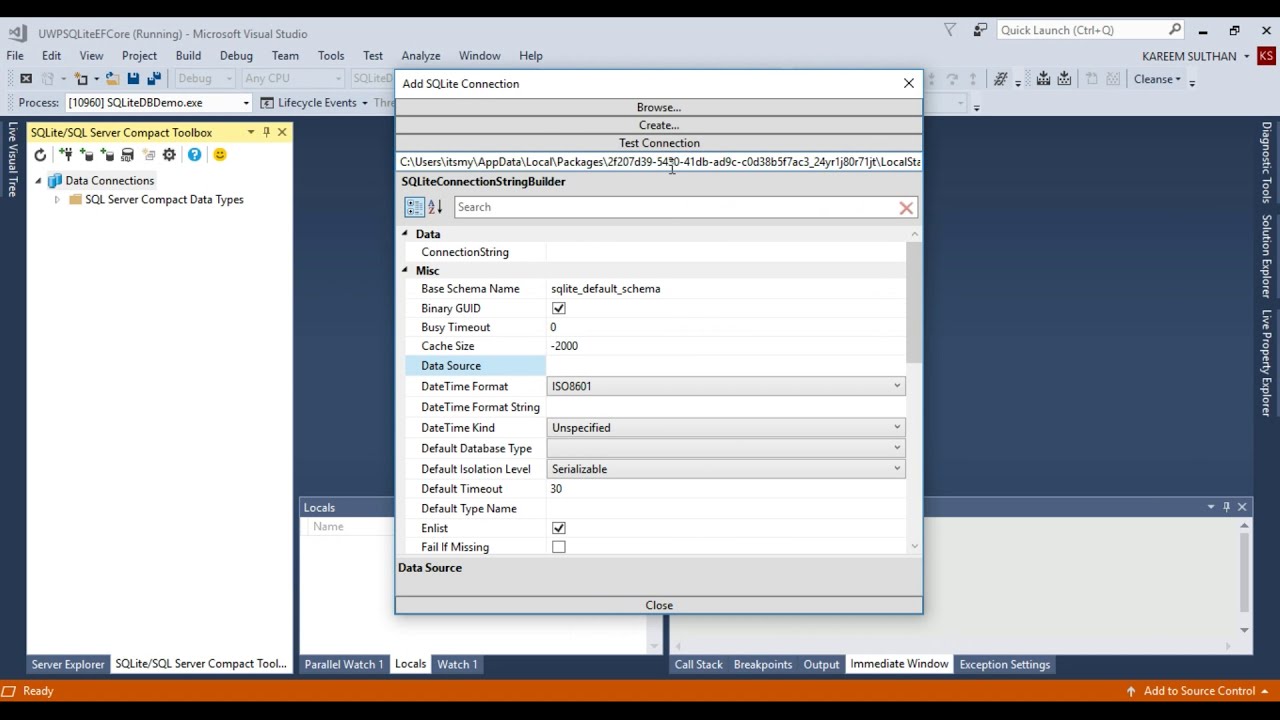Clear the property search box

pyautogui.click(x=906, y=207)
